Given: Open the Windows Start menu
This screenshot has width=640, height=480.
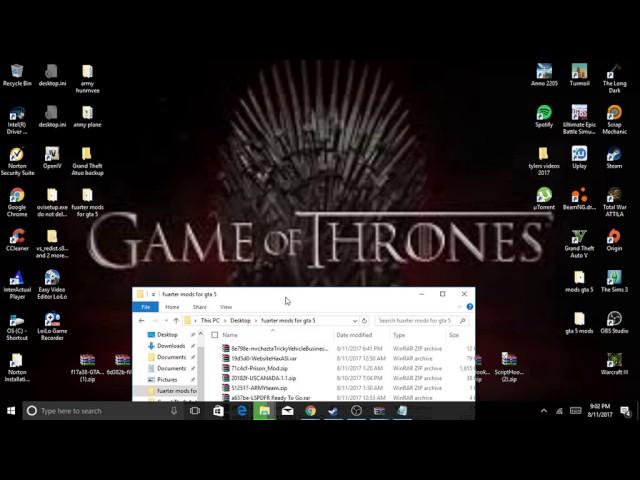Looking at the screenshot, I should coord(11,411).
